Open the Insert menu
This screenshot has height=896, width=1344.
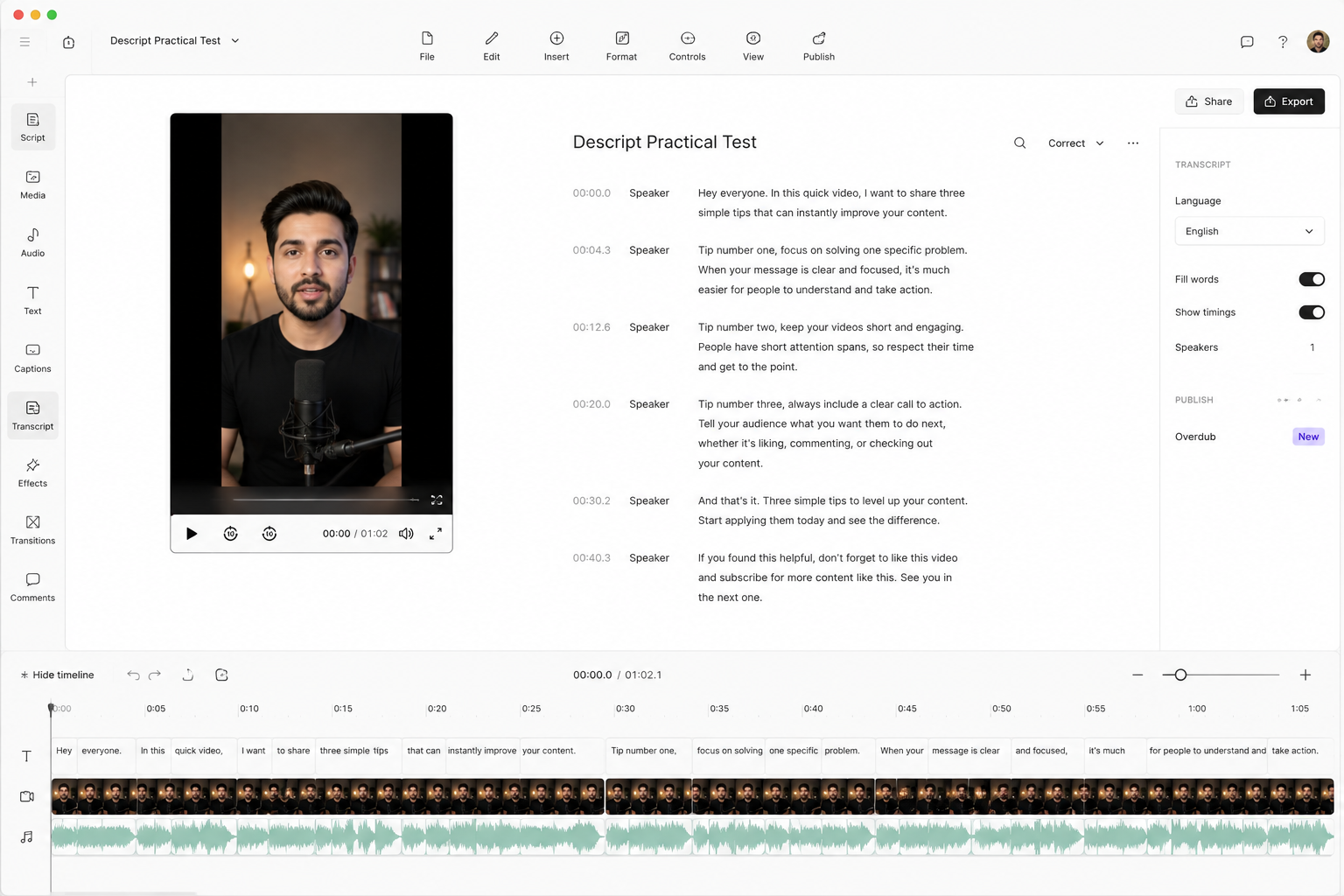point(556,46)
